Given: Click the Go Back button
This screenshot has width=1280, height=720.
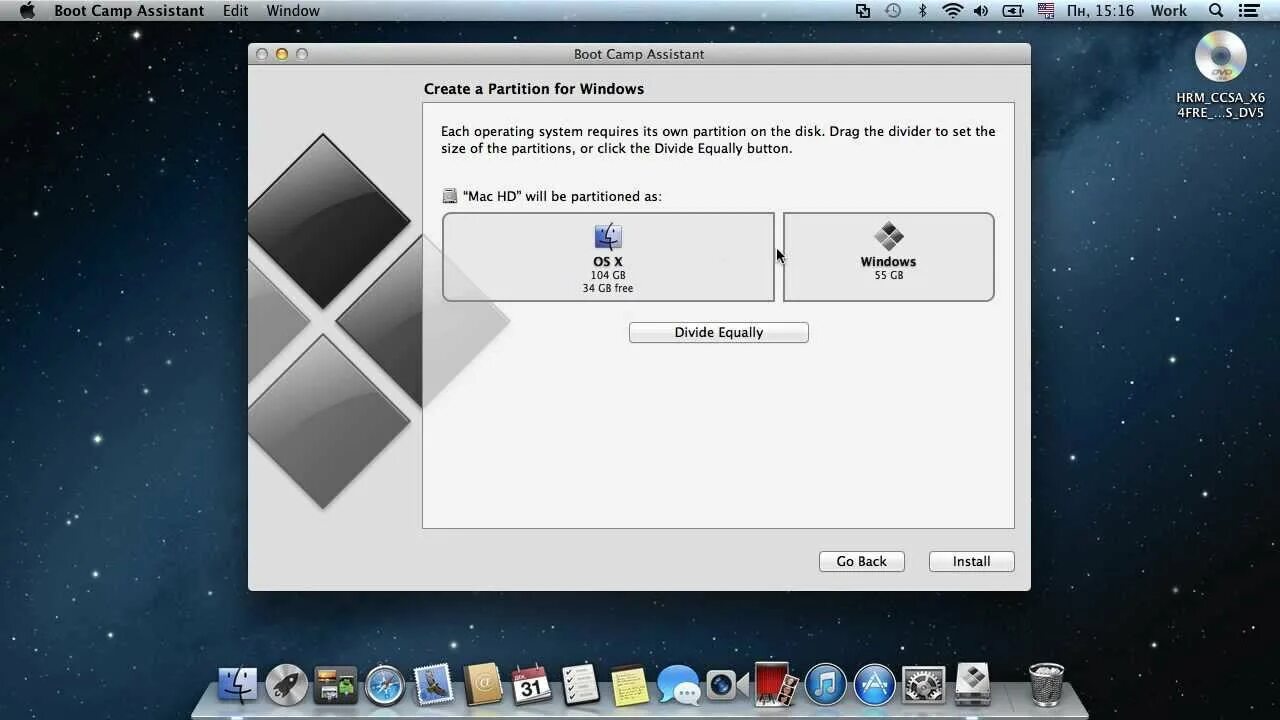Looking at the screenshot, I should pyautogui.click(x=861, y=561).
